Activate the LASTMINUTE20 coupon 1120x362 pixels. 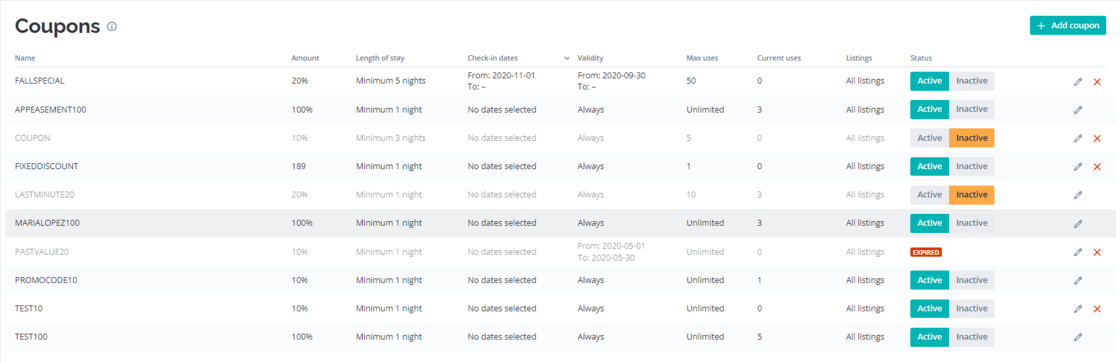pyautogui.click(x=929, y=195)
